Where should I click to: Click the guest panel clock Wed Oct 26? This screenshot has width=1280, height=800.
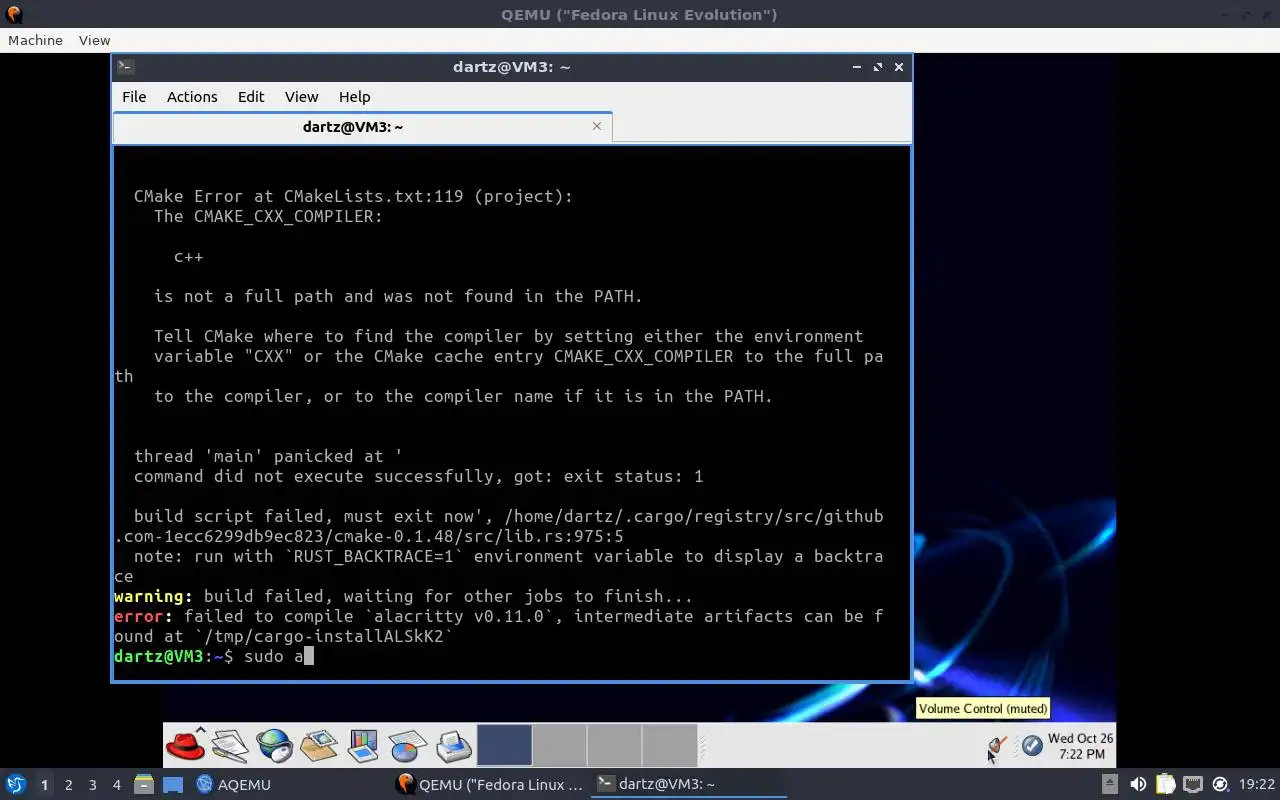click(1080, 746)
